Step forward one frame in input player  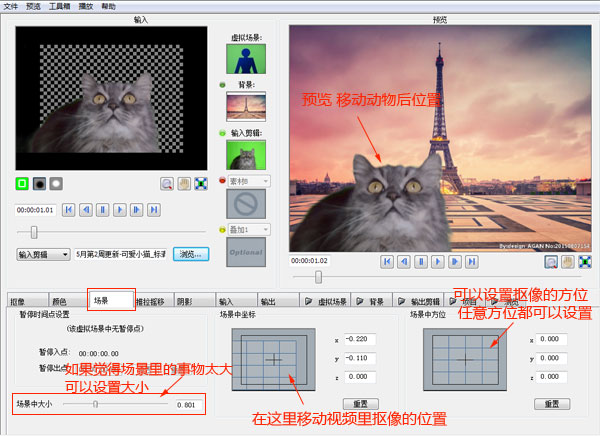pyautogui.click(x=137, y=210)
